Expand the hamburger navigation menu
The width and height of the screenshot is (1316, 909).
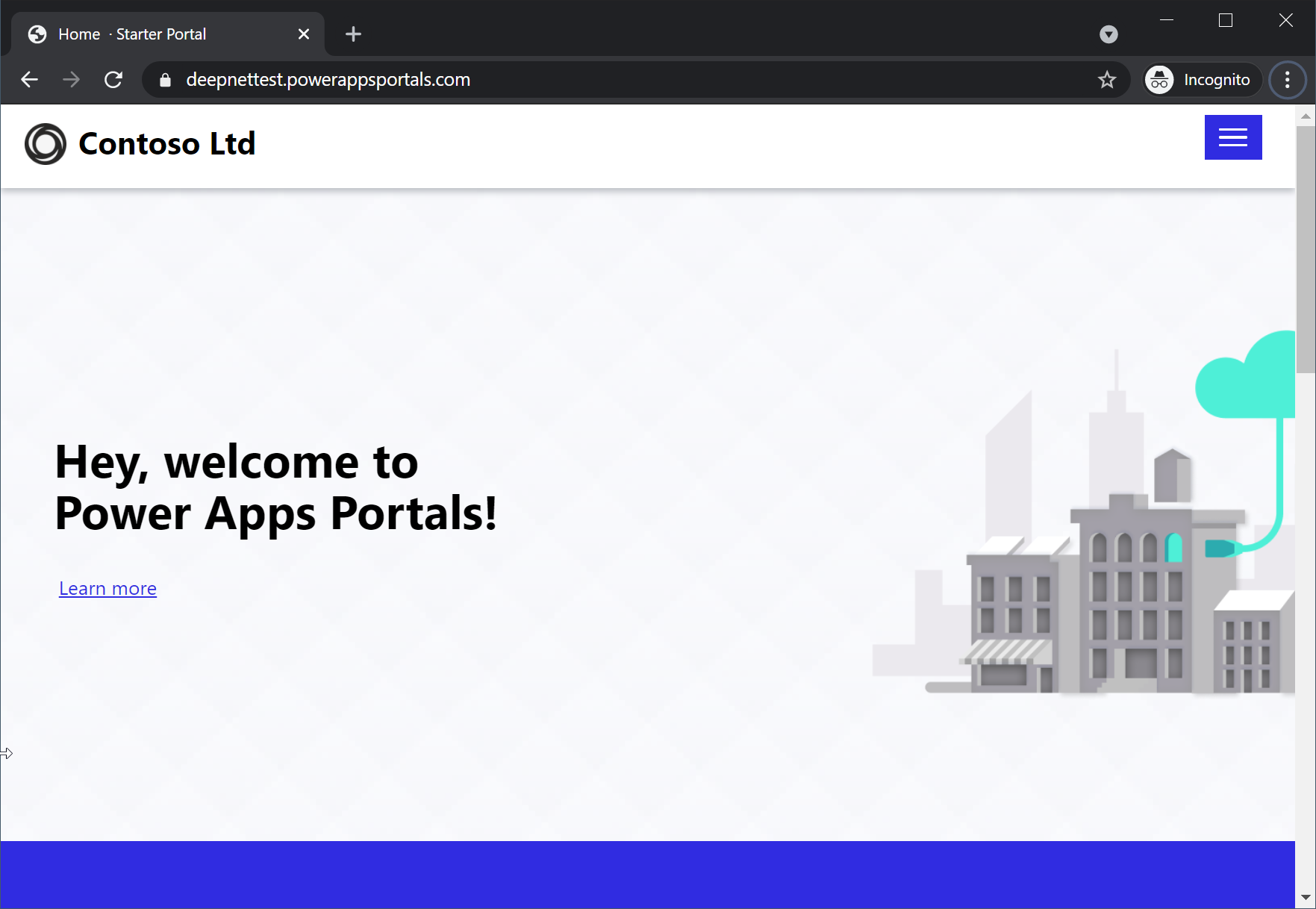(1233, 137)
